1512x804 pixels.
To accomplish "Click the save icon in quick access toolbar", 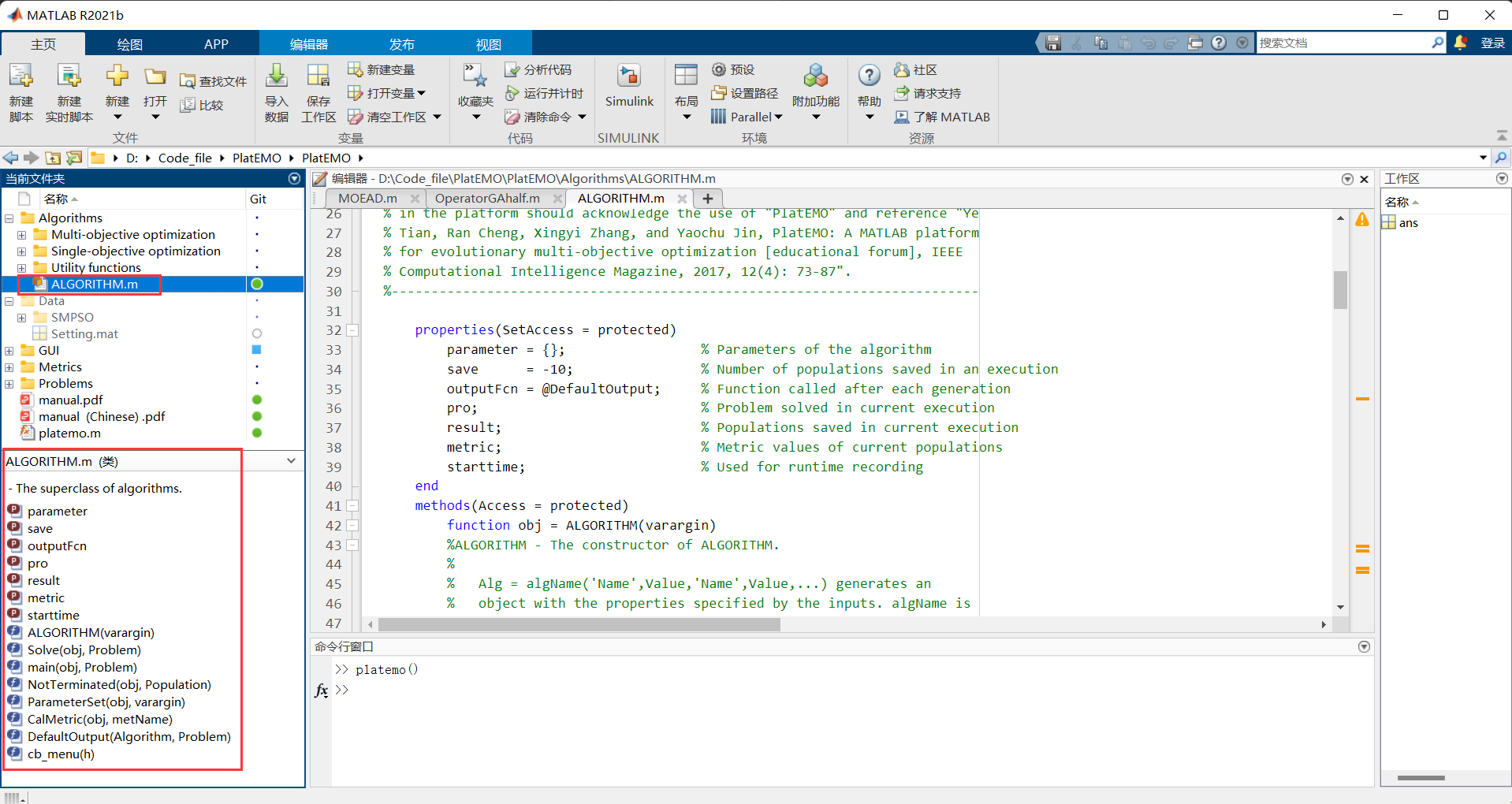I will click(x=1053, y=43).
